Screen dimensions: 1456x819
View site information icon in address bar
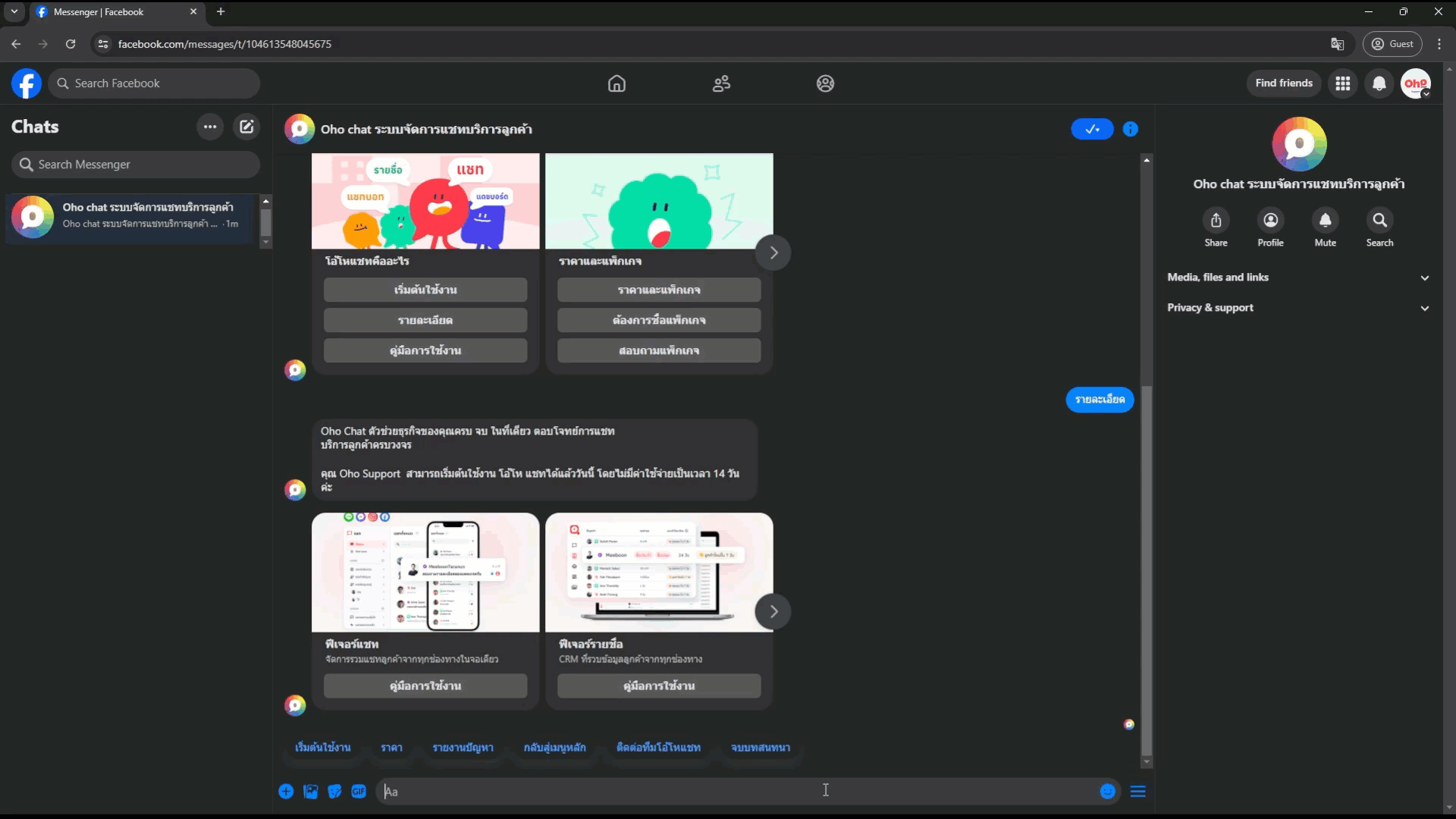[103, 44]
